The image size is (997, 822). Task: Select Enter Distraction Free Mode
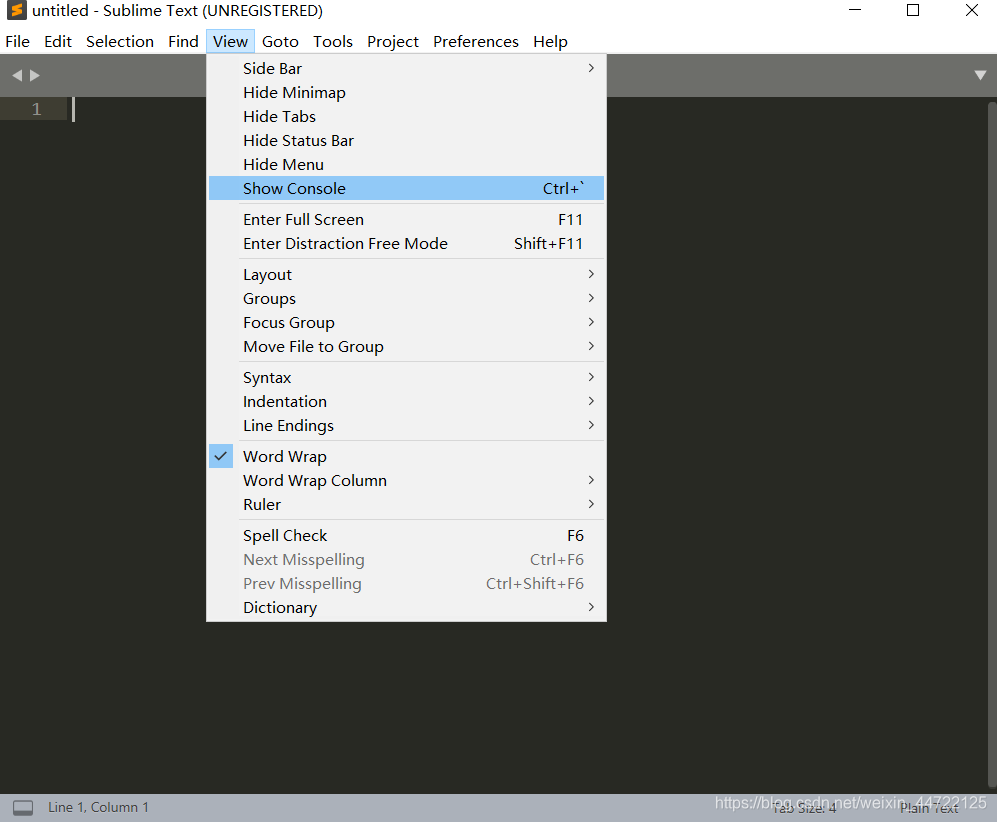tap(406, 243)
